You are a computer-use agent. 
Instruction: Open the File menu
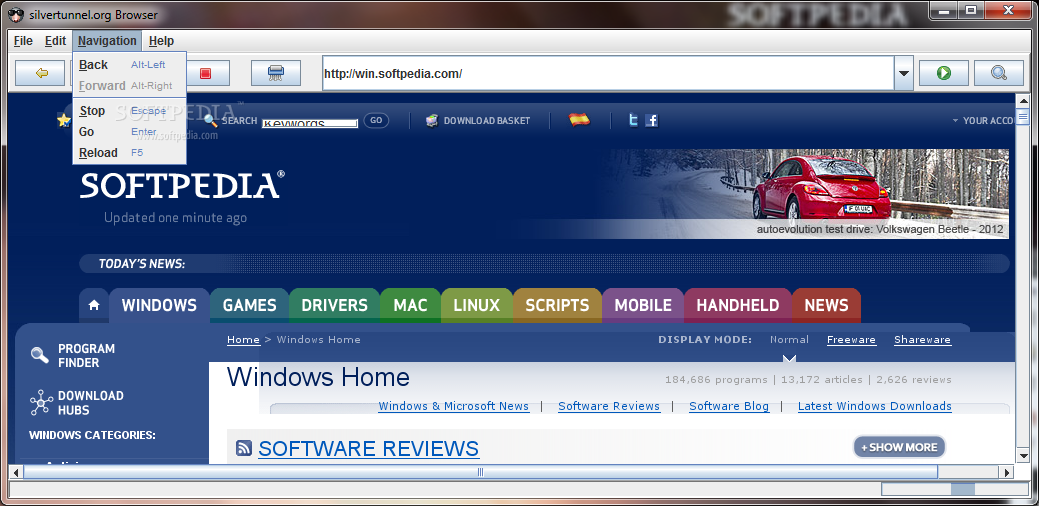coord(23,41)
